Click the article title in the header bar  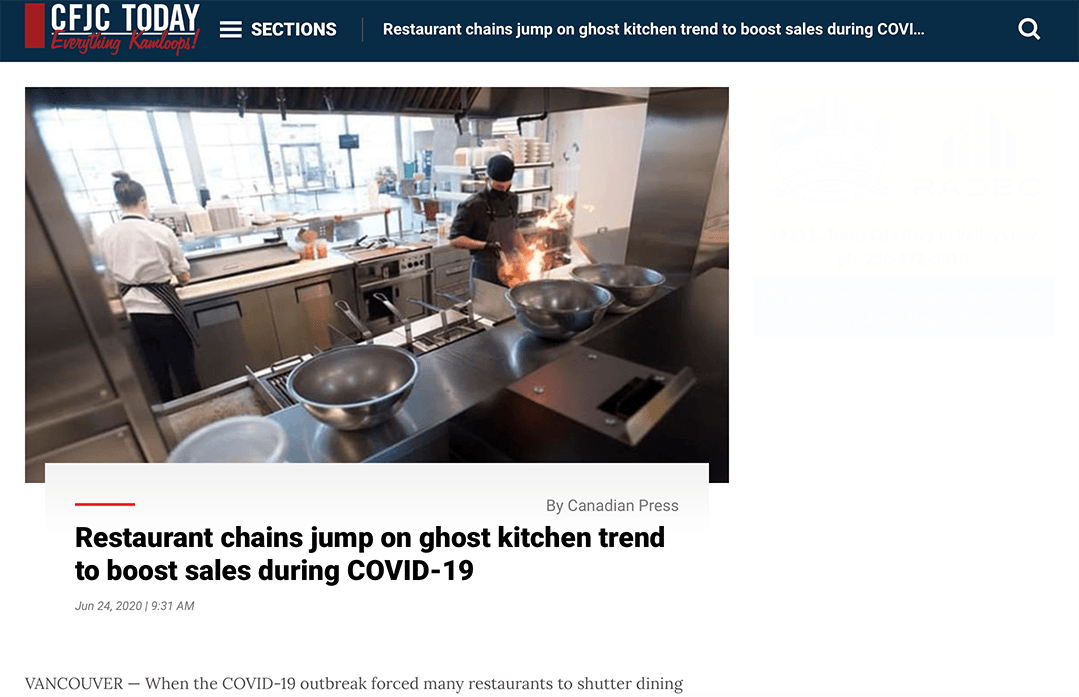tap(653, 29)
